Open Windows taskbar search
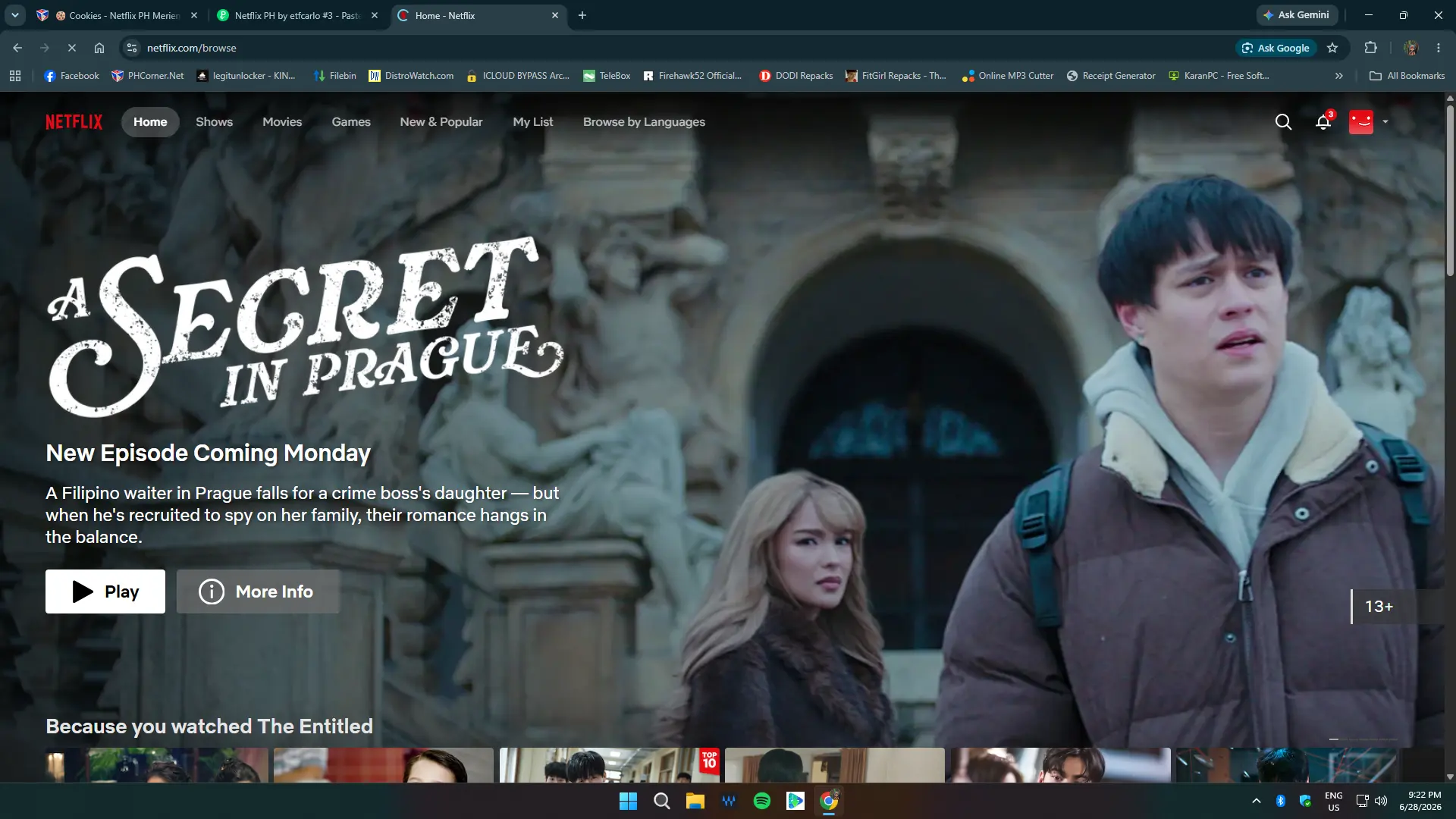The width and height of the screenshot is (1456, 819). pyautogui.click(x=661, y=801)
